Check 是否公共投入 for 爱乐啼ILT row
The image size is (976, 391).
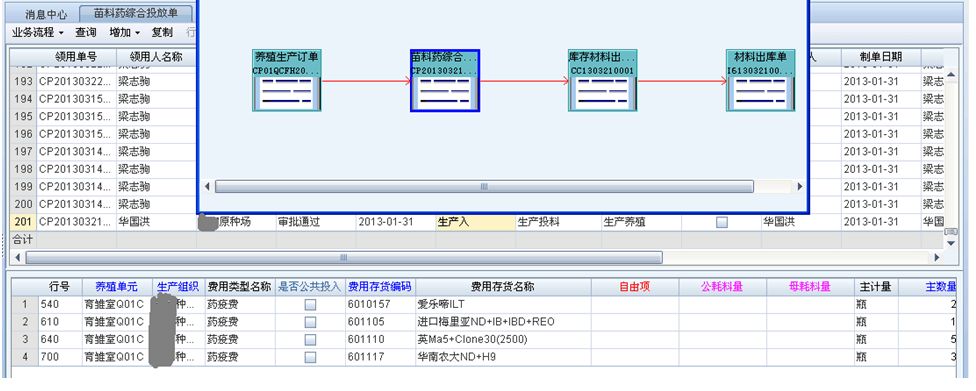310,304
